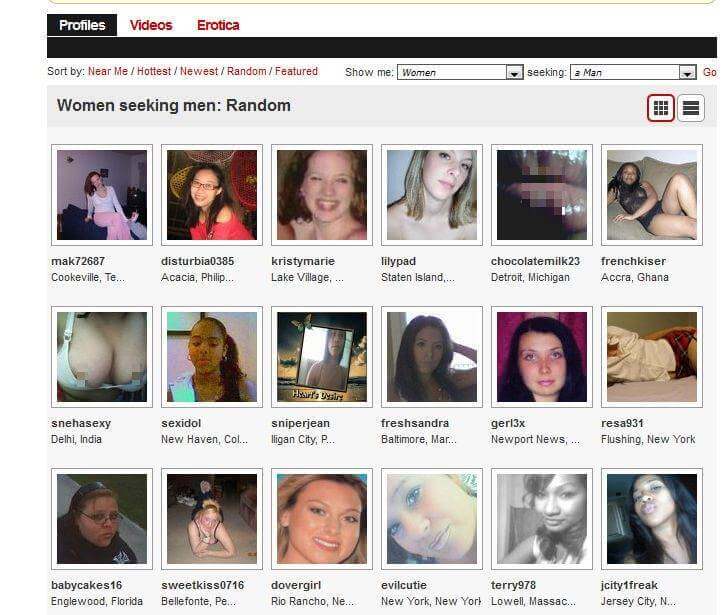Viewport: 727px width, 615px height.
Task: Switch to grid view layout icon
Action: click(660, 108)
